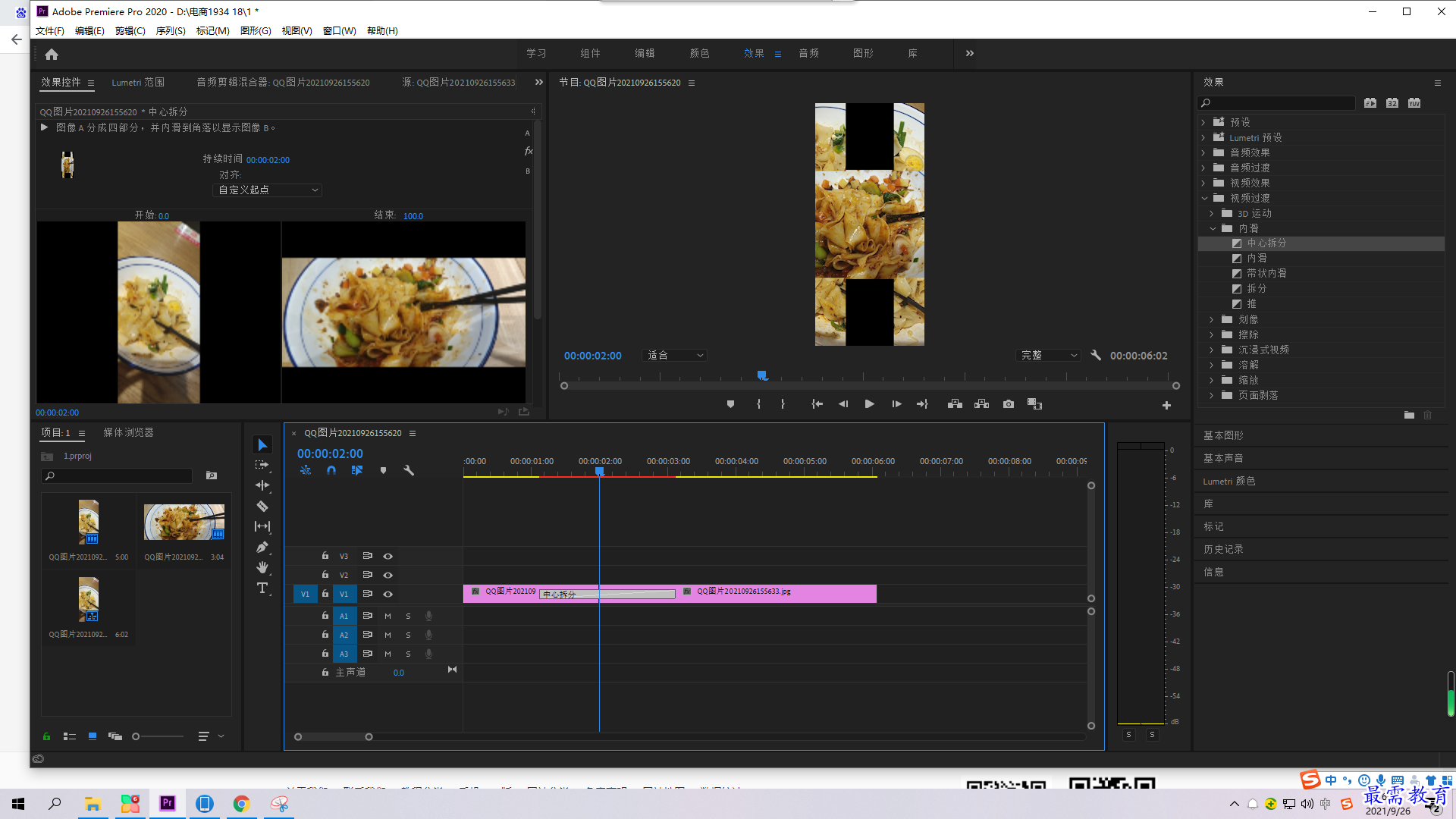Mute audio track A3

388,654
